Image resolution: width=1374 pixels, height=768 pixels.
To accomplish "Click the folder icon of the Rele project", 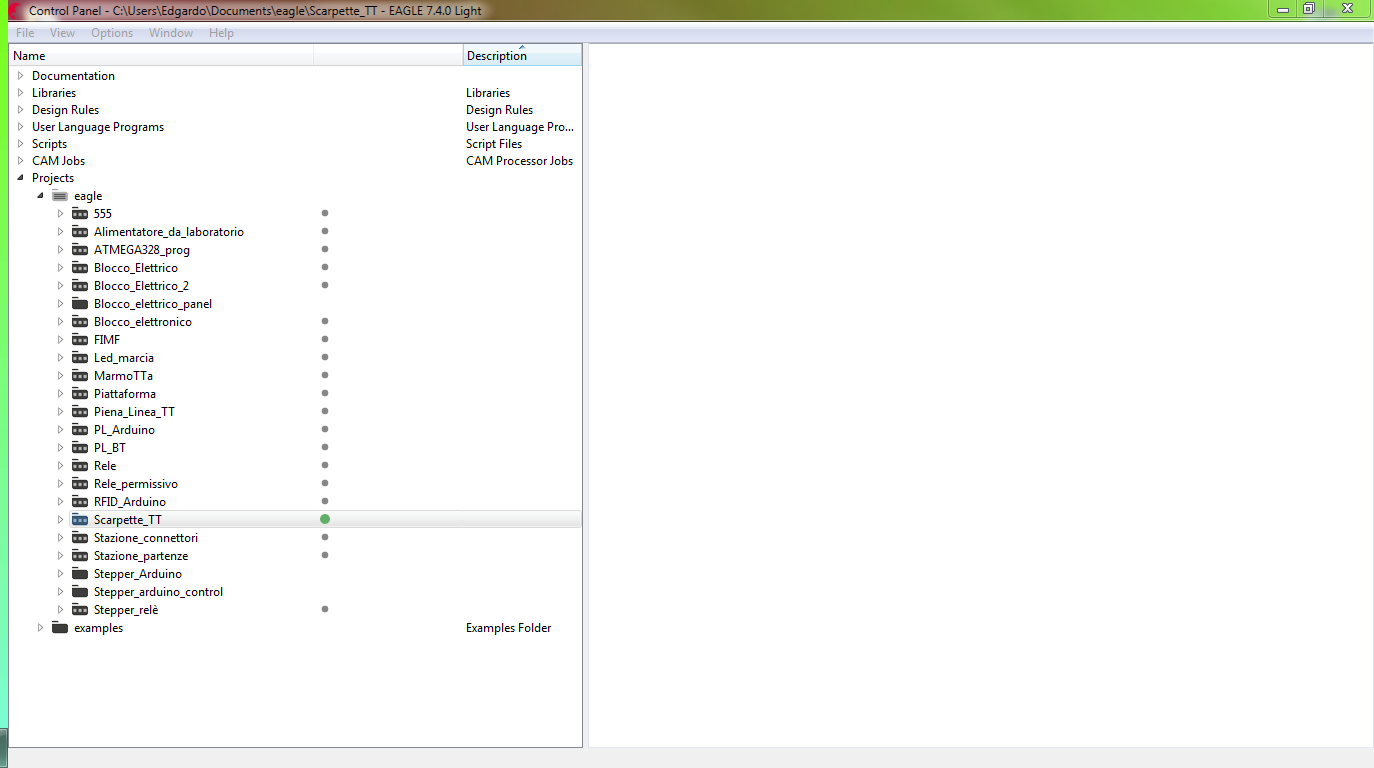I will coord(80,466).
